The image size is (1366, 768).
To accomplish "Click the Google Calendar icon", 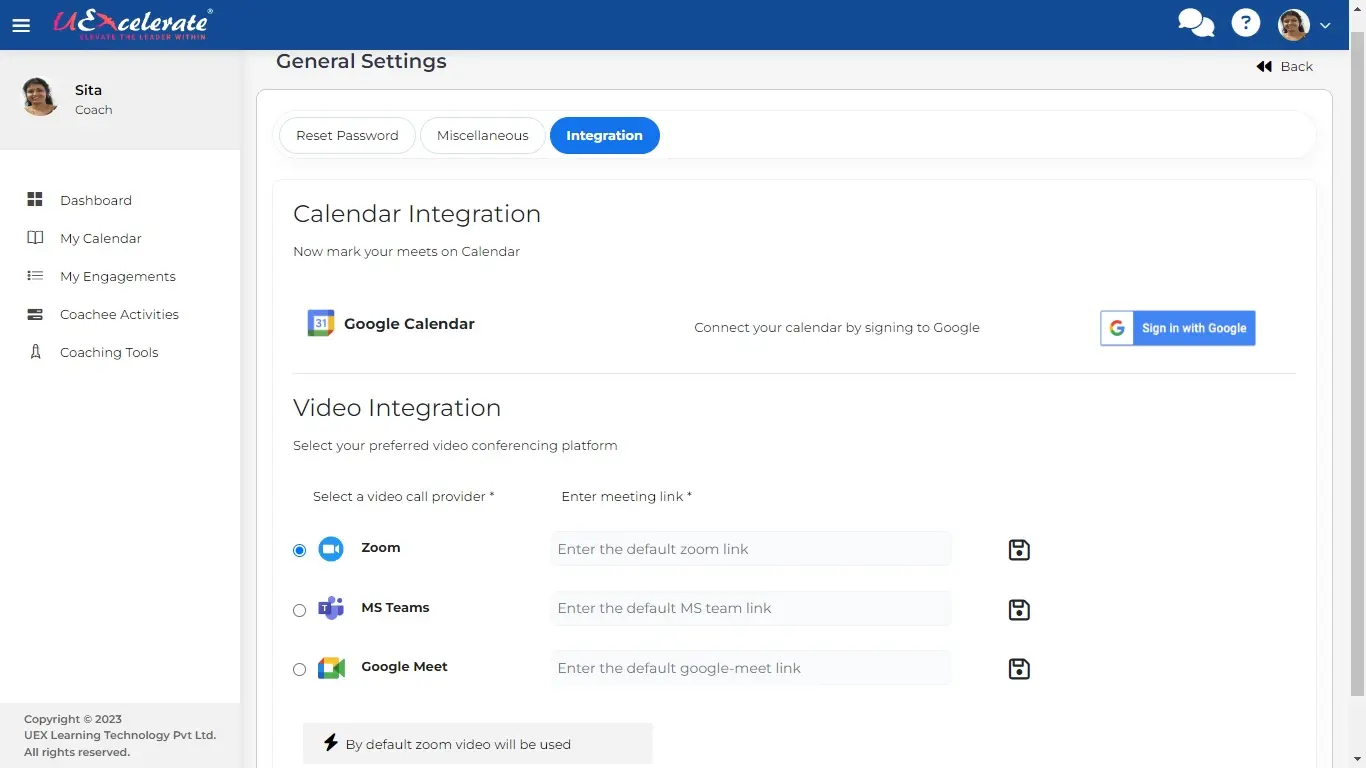I will tap(321, 324).
